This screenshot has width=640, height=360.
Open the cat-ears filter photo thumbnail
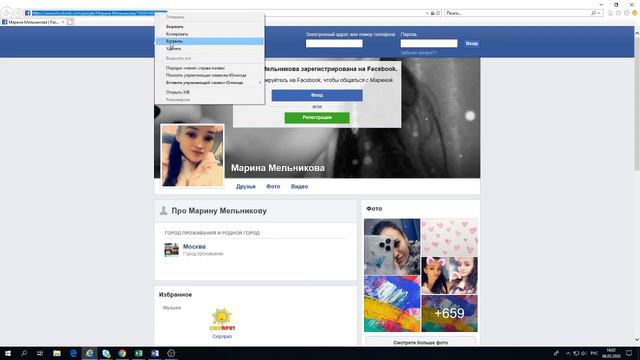pyautogui.click(x=449, y=276)
